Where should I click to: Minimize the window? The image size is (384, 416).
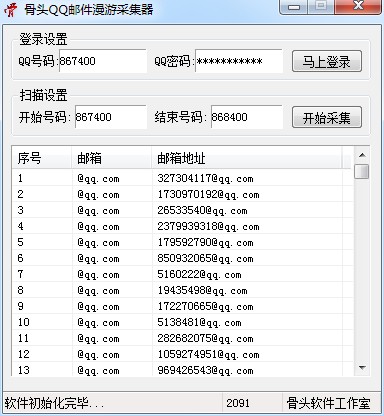point(294,7)
